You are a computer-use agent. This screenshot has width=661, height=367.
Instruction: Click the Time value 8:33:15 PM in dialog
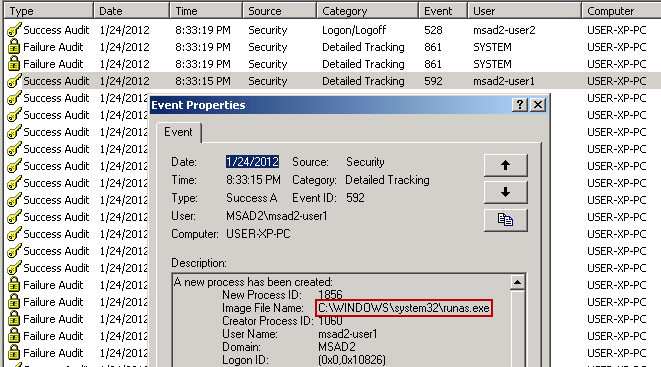tap(253, 180)
